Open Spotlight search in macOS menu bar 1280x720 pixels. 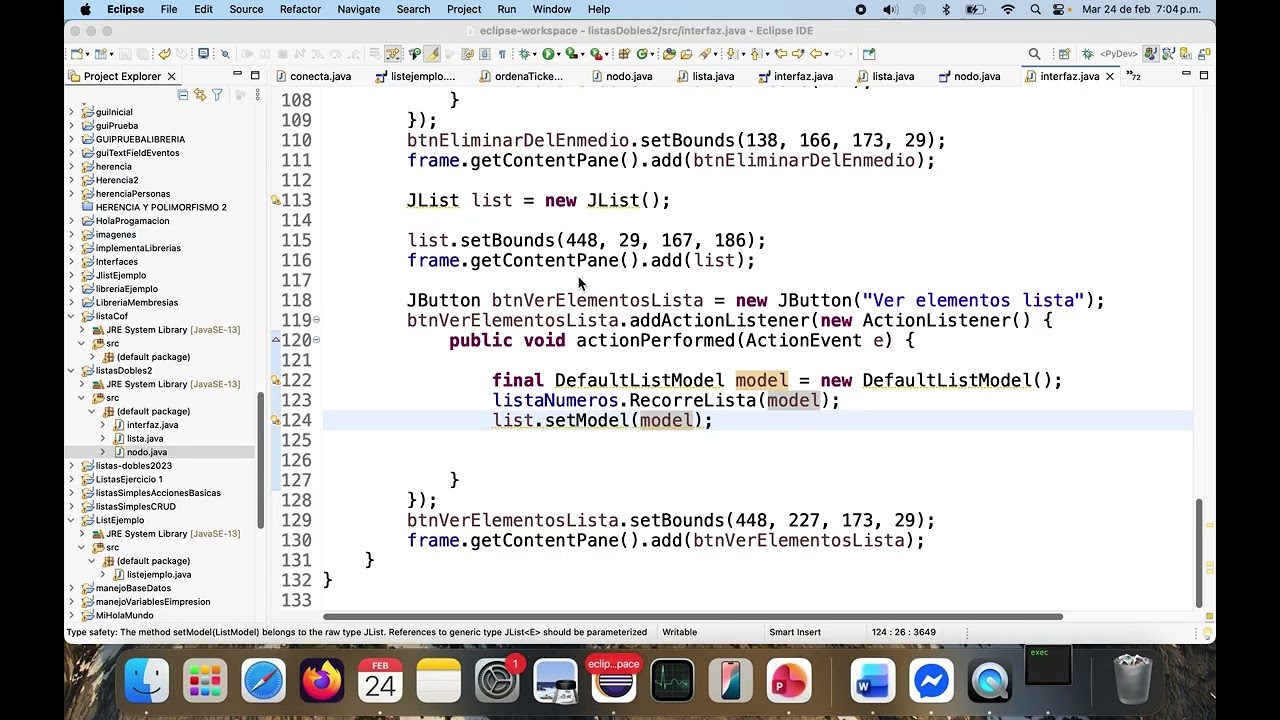point(1035,9)
